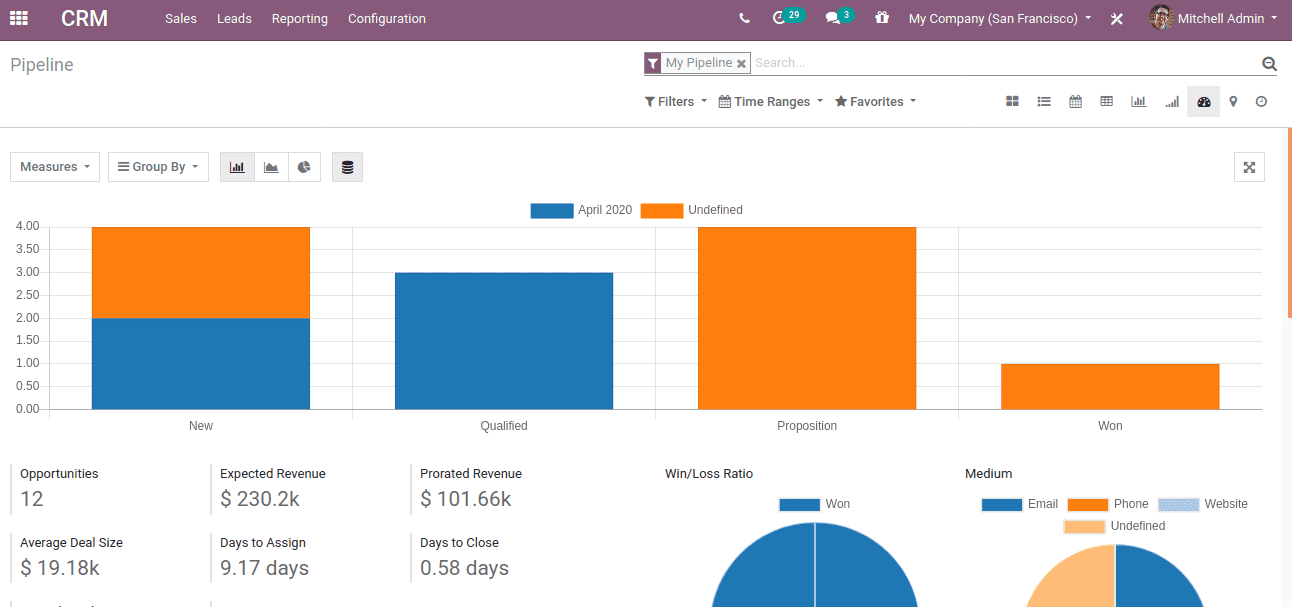
Task: Click the funnel icon on filter facet
Action: click(x=653, y=63)
